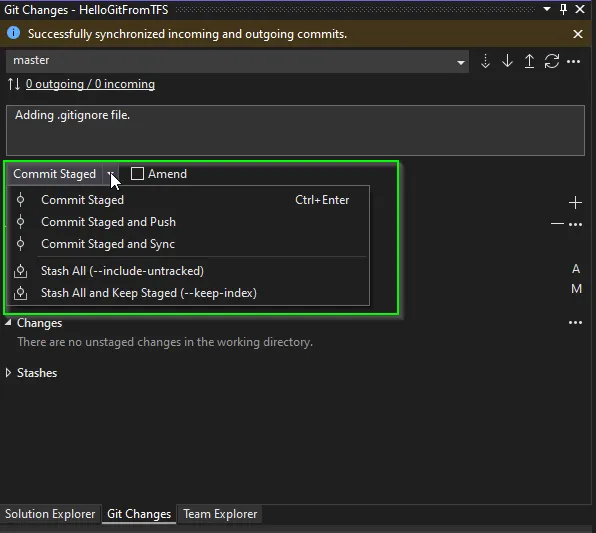Screen dimensions: 596x533
Task: Click the minus icon to unstage all
Action: coord(557,224)
